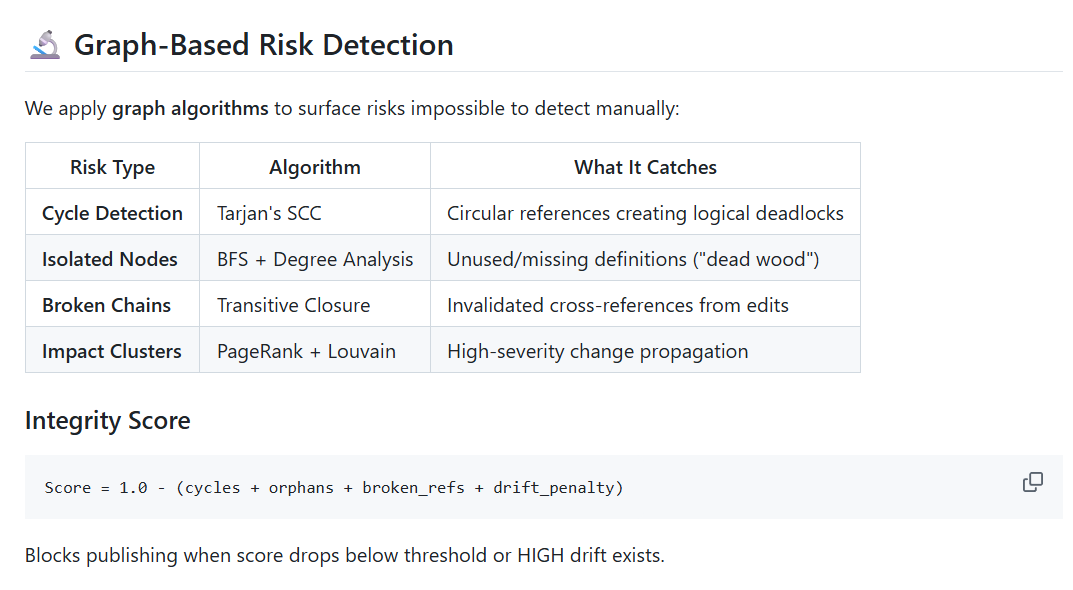Image resolution: width=1073 pixels, height=590 pixels.
Task: Click the bold graph algorithms text
Action: click(x=190, y=108)
